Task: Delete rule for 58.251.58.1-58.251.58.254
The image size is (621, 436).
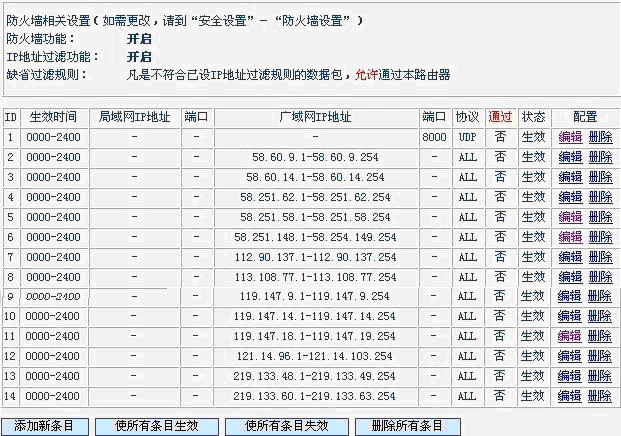Action: click(600, 217)
